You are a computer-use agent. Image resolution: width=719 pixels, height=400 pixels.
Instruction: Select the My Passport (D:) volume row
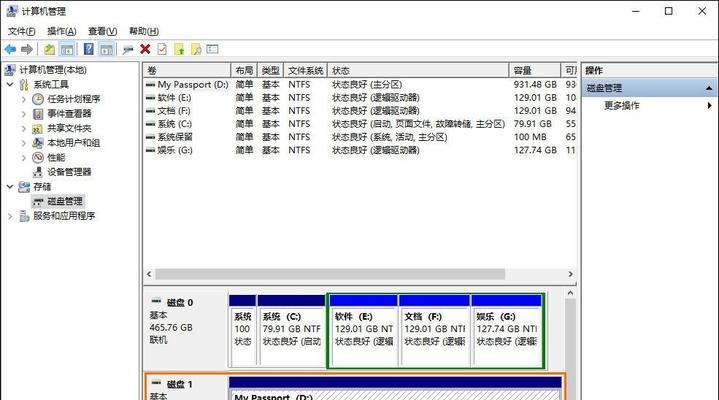[360, 84]
